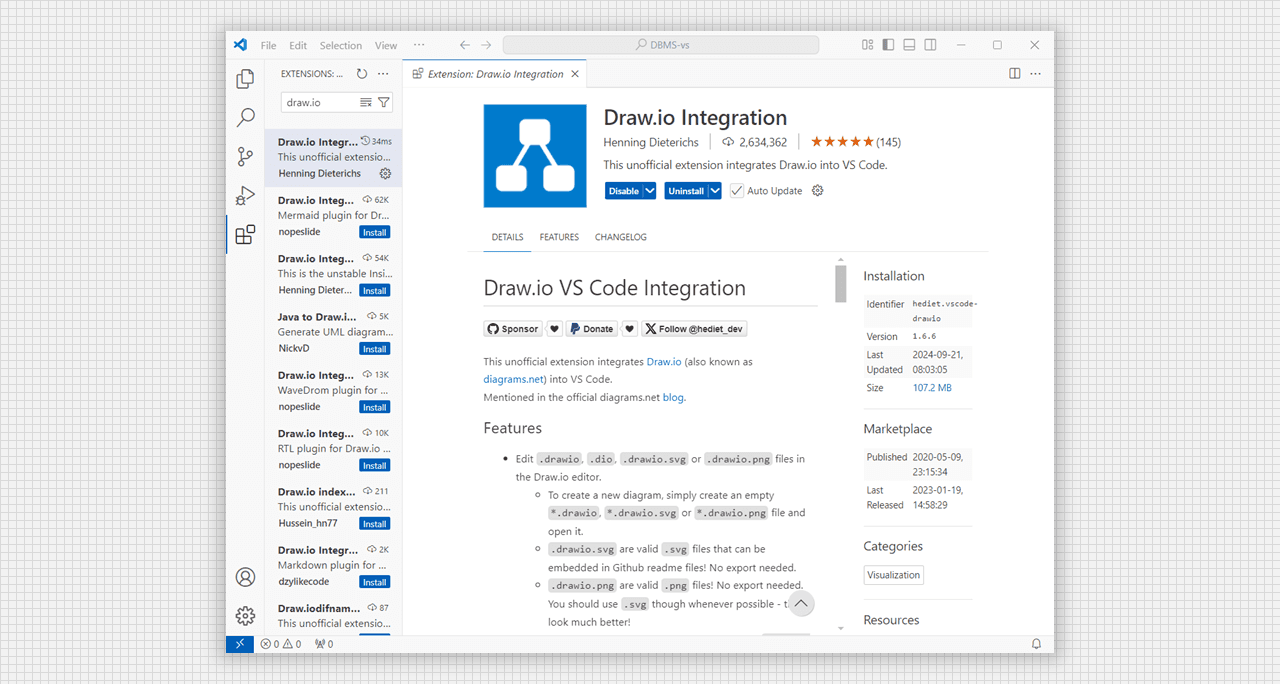Click the Donate PayPal badge

pyautogui.click(x=592, y=329)
